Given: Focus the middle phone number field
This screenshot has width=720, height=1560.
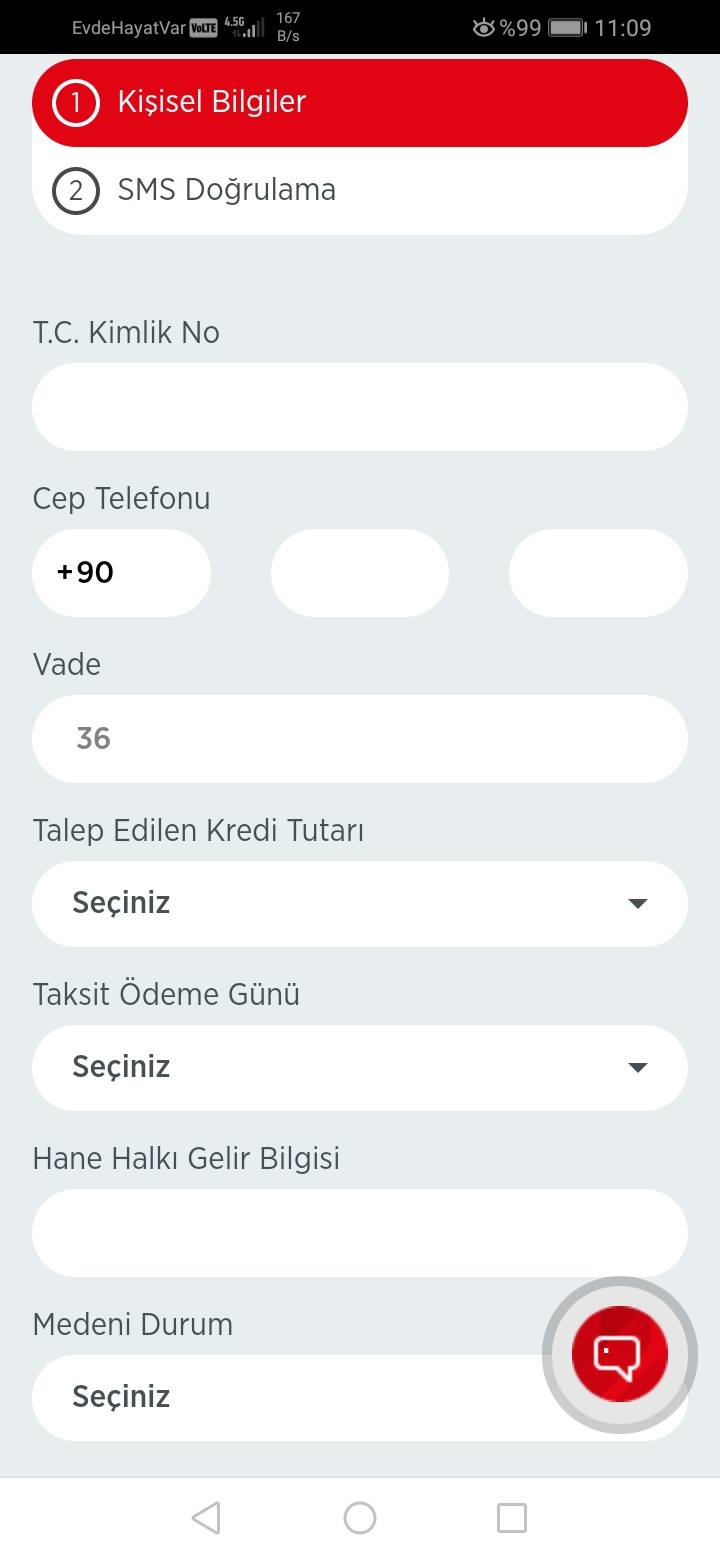Looking at the screenshot, I should [360, 573].
